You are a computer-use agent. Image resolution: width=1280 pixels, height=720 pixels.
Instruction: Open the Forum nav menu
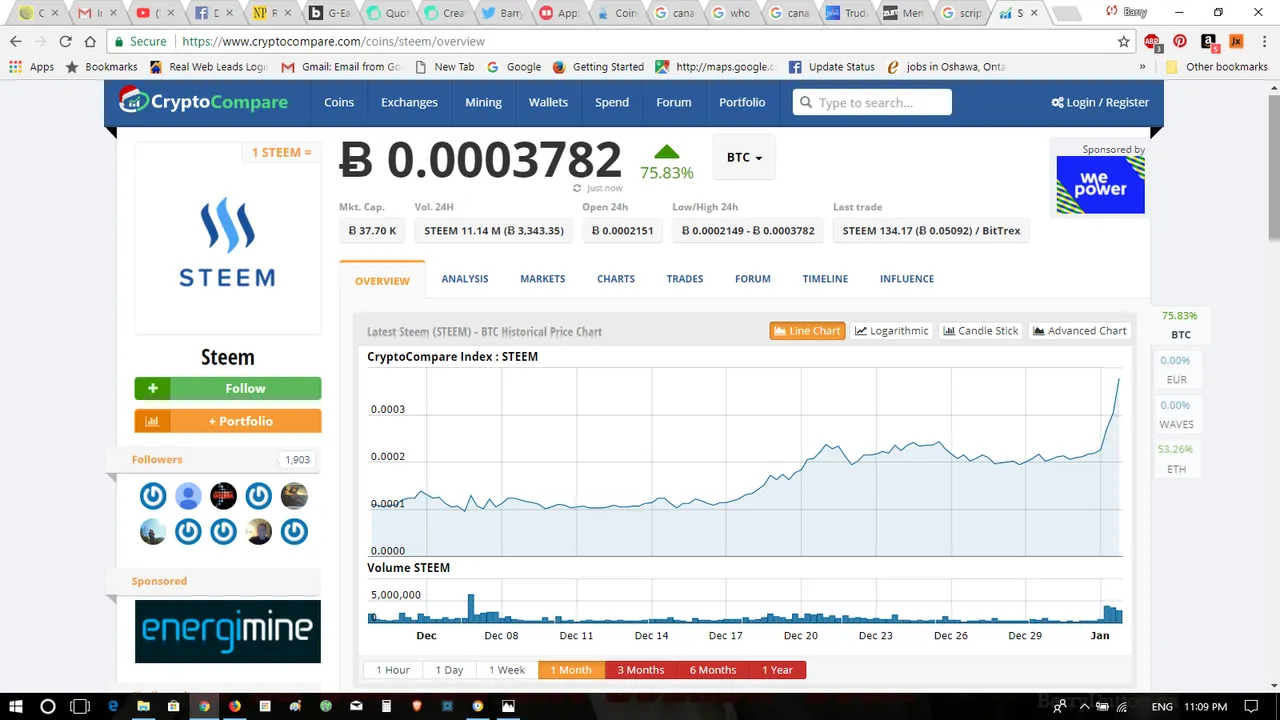tap(673, 102)
